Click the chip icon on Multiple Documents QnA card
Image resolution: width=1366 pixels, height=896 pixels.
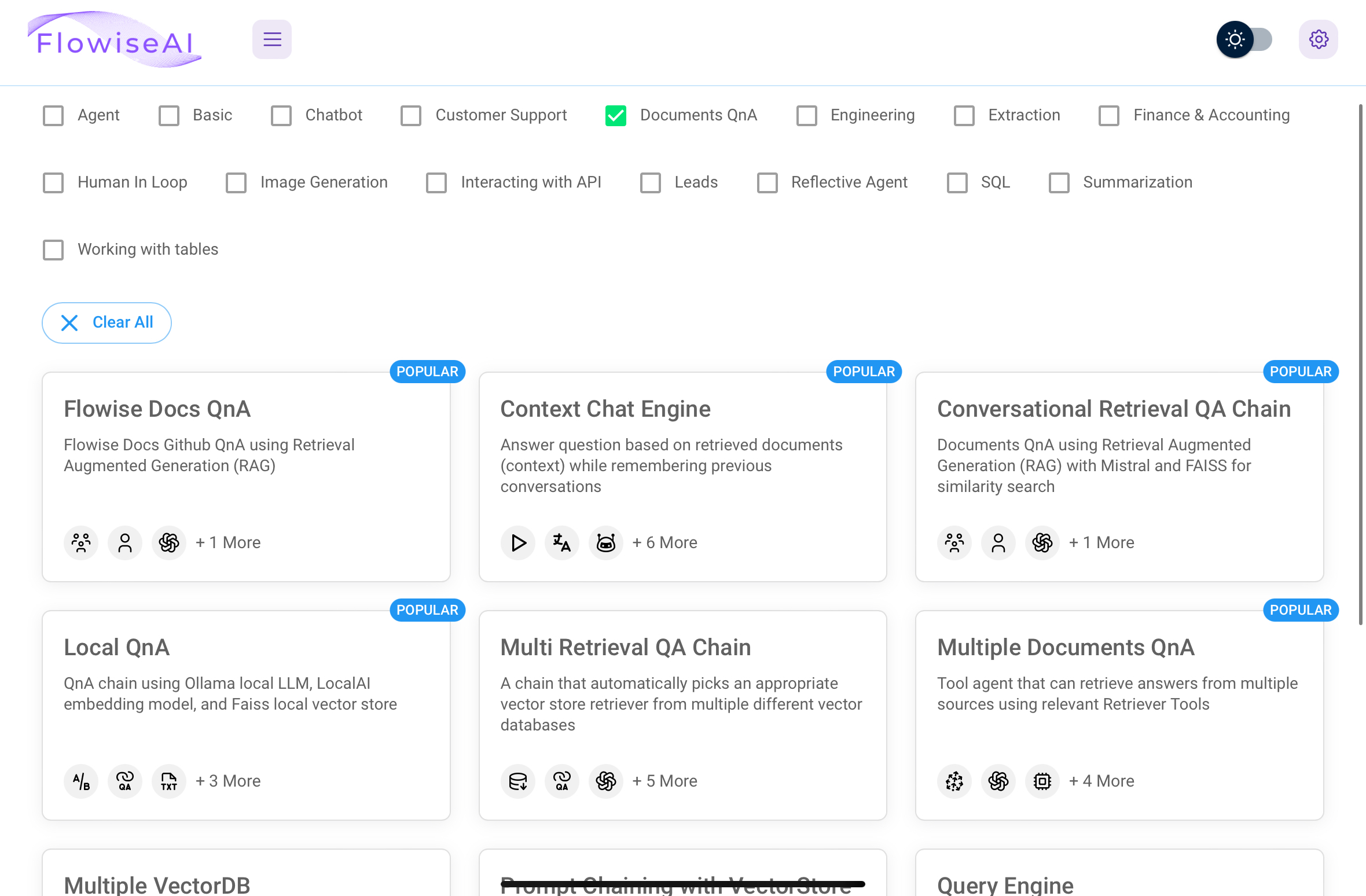point(1042,781)
